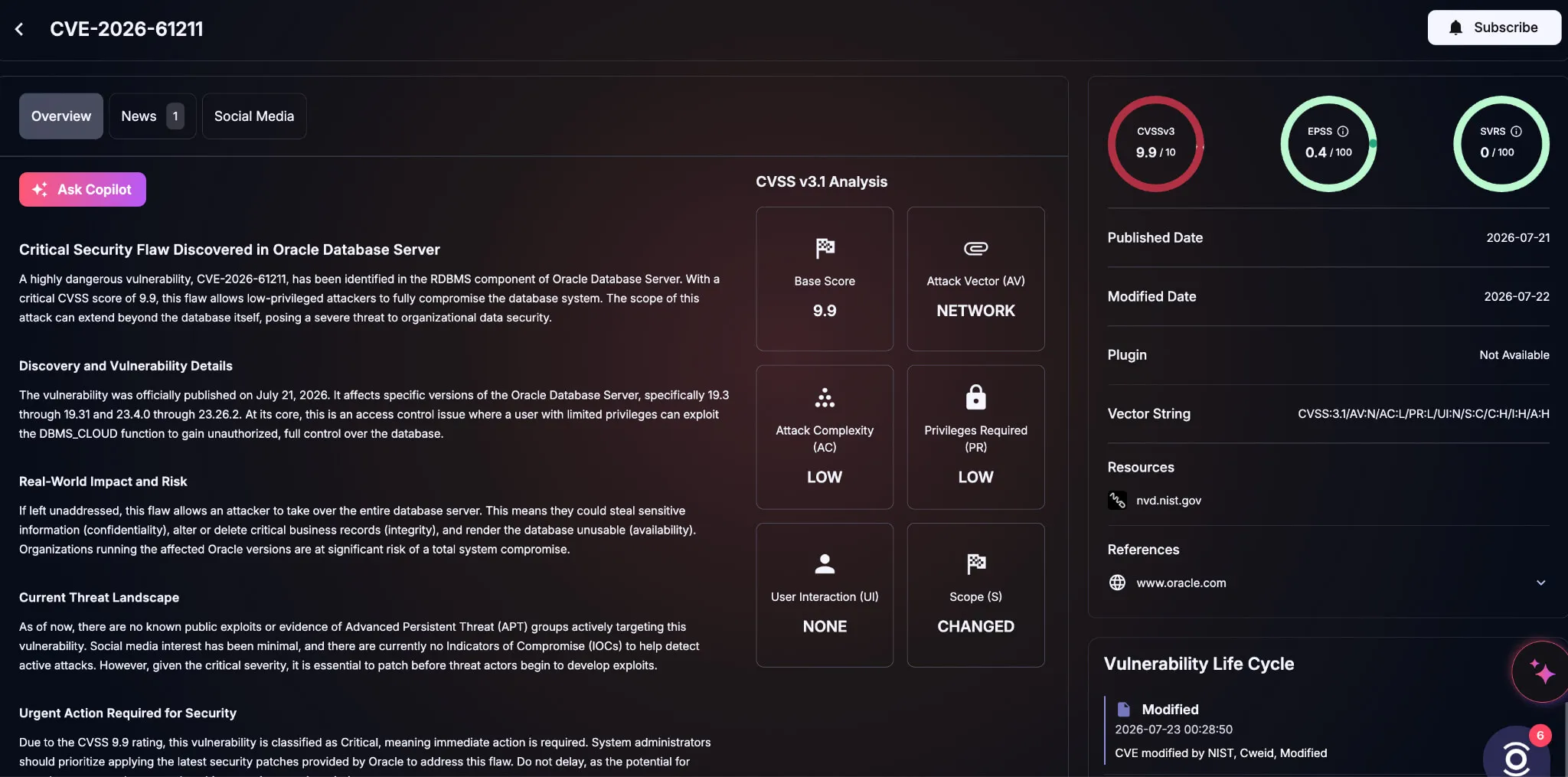Click the Vulnerability Life Cycle heading
The width and height of the screenshot is (1568, 777).
pos(1198,664)
